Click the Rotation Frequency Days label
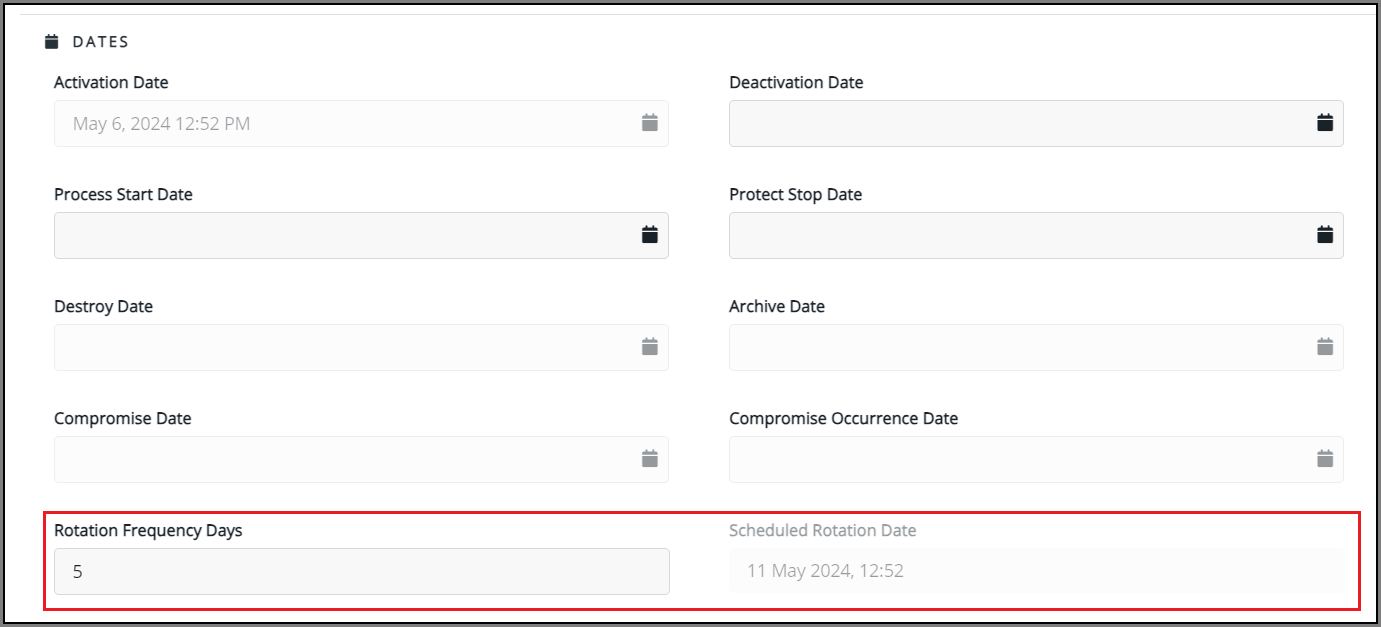The height and width of the screenshot is (627, 1381). (148, 531)
